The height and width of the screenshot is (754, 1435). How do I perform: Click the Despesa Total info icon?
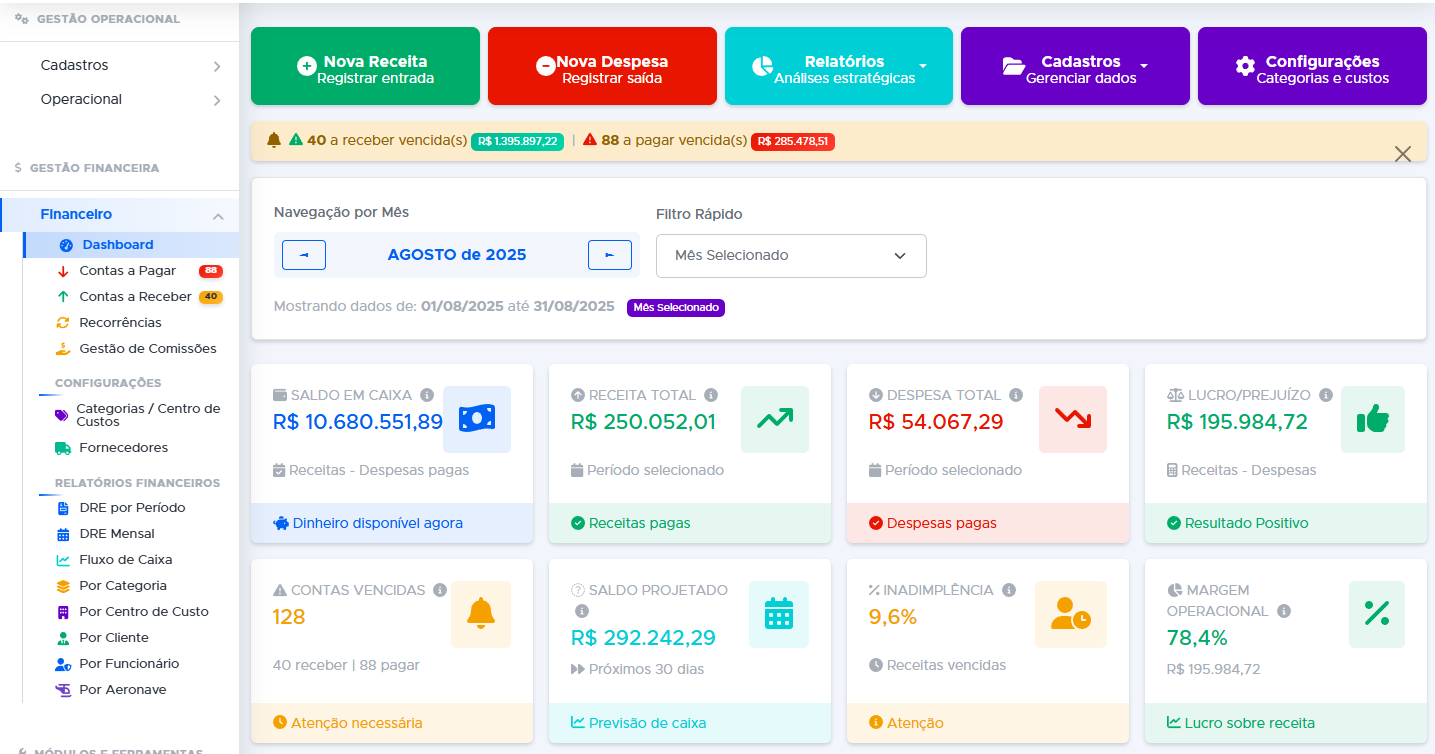1017,394
